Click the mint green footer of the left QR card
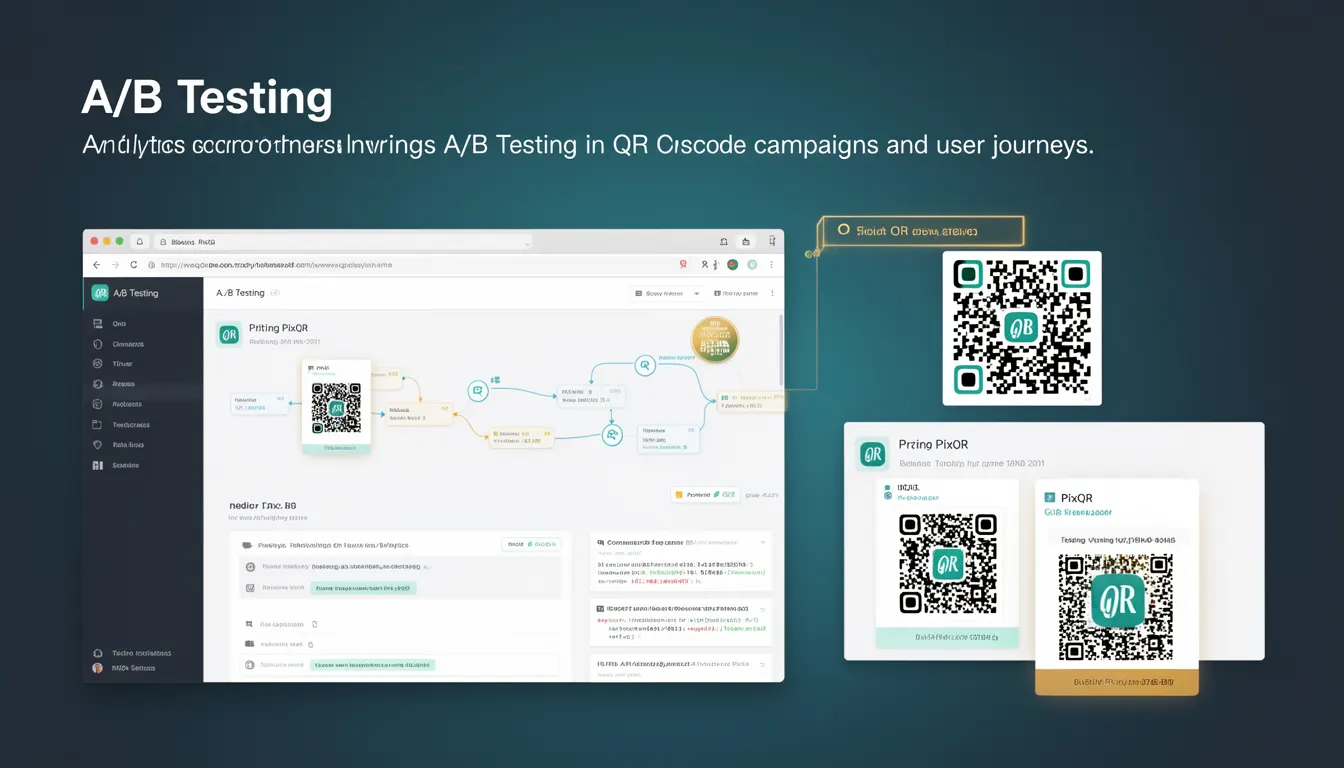Screen dimensions: 1344x768 [x=947, y=638]
